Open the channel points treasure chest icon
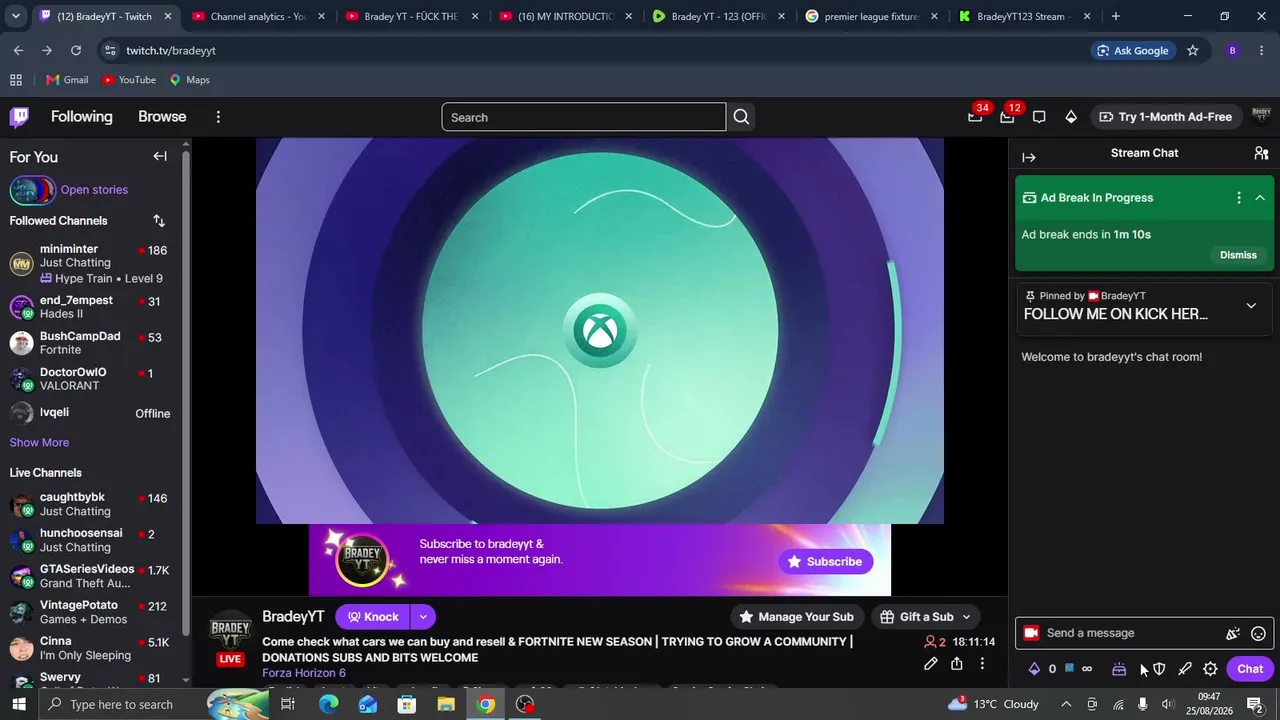The height and width of the screenshot is (720, 1280). tap(1119, 669)
